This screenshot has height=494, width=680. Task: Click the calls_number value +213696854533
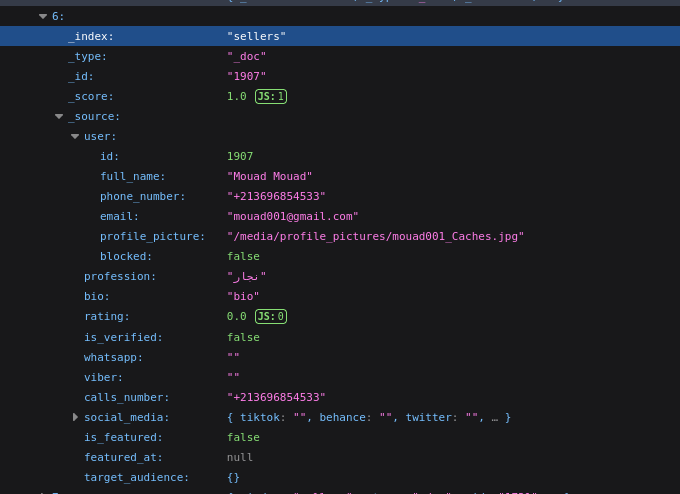click(x=276, y=397)
